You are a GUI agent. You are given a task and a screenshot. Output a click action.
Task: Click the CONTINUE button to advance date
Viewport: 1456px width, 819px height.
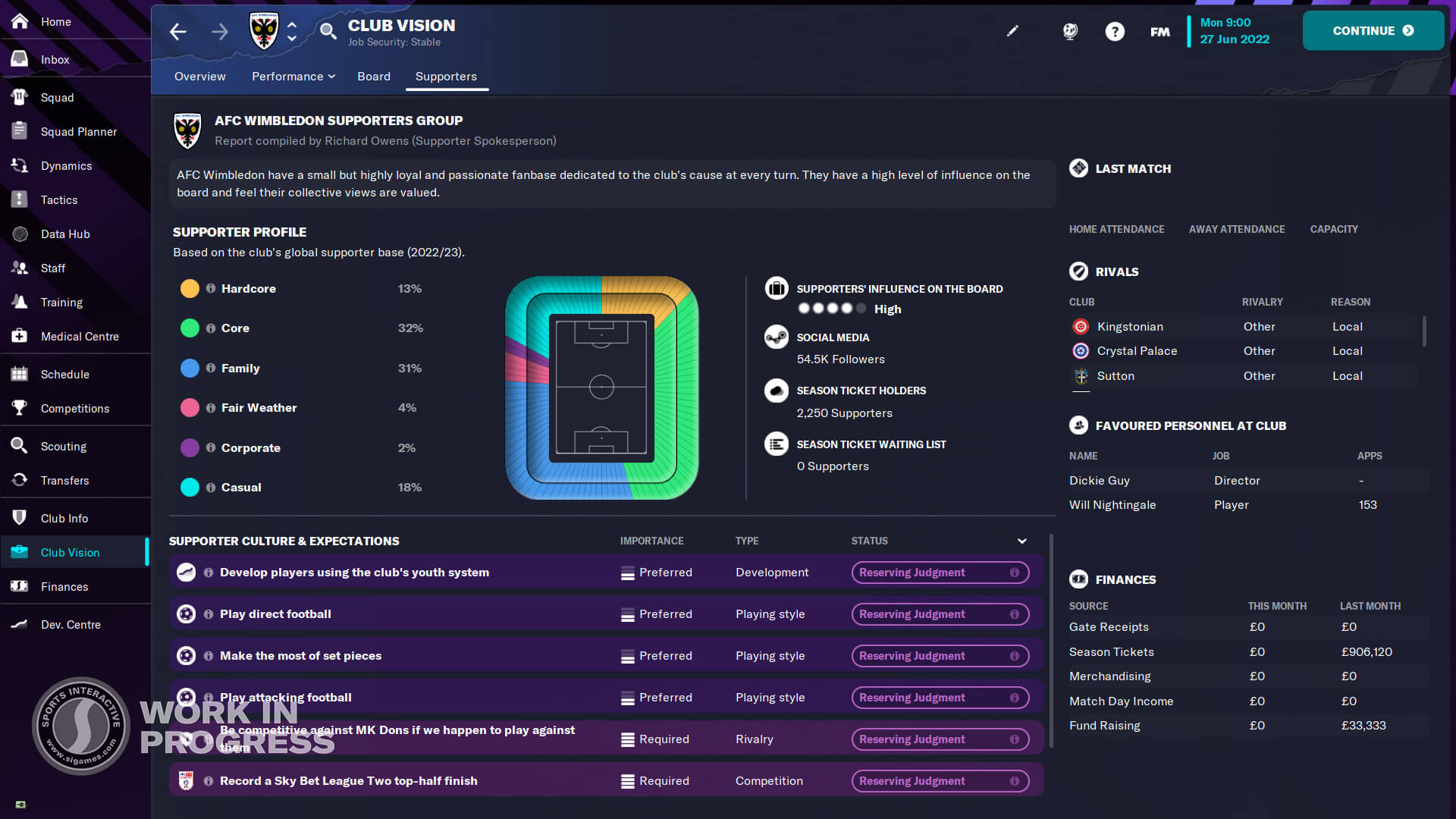(1373, 30)
